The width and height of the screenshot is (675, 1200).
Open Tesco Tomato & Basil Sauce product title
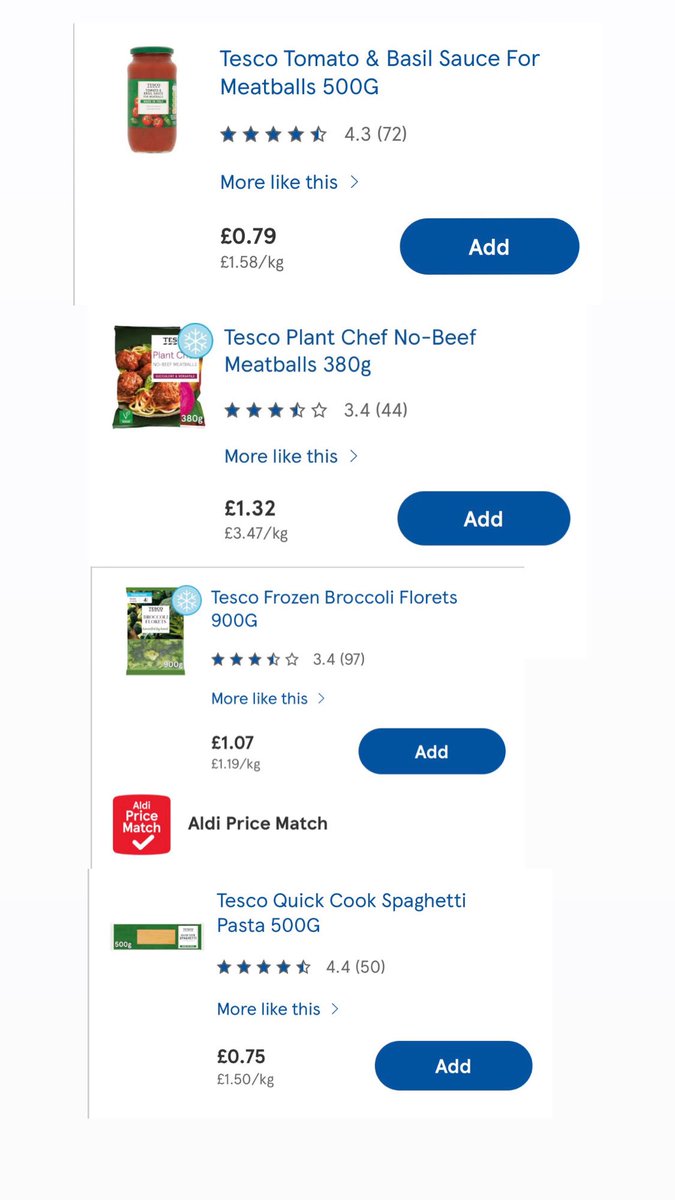point(379,72)
